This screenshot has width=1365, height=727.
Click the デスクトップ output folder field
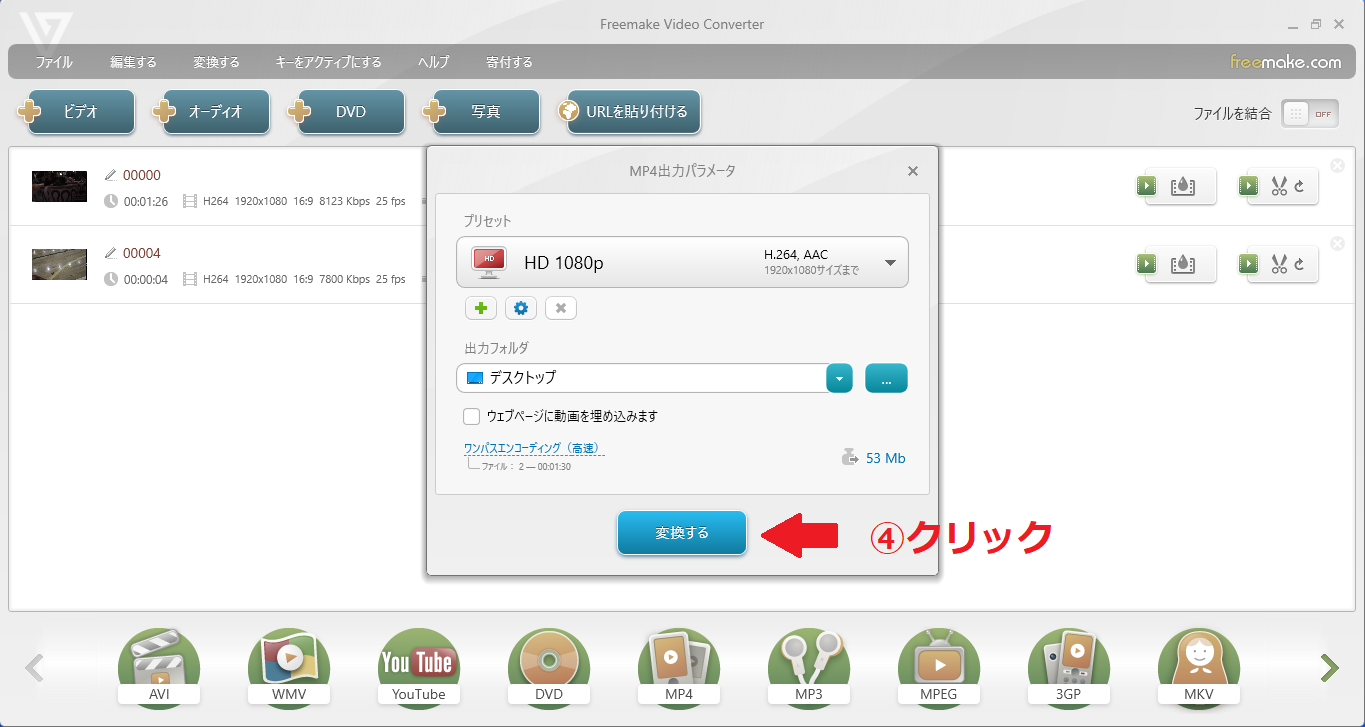tap(641, 378)
